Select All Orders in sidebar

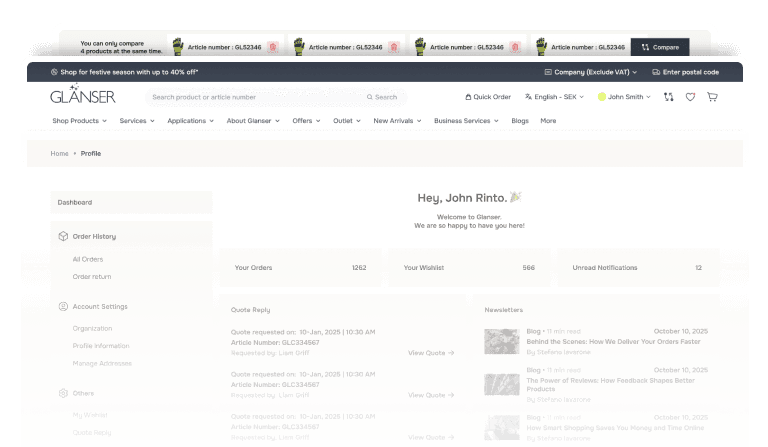pos(88,259)
